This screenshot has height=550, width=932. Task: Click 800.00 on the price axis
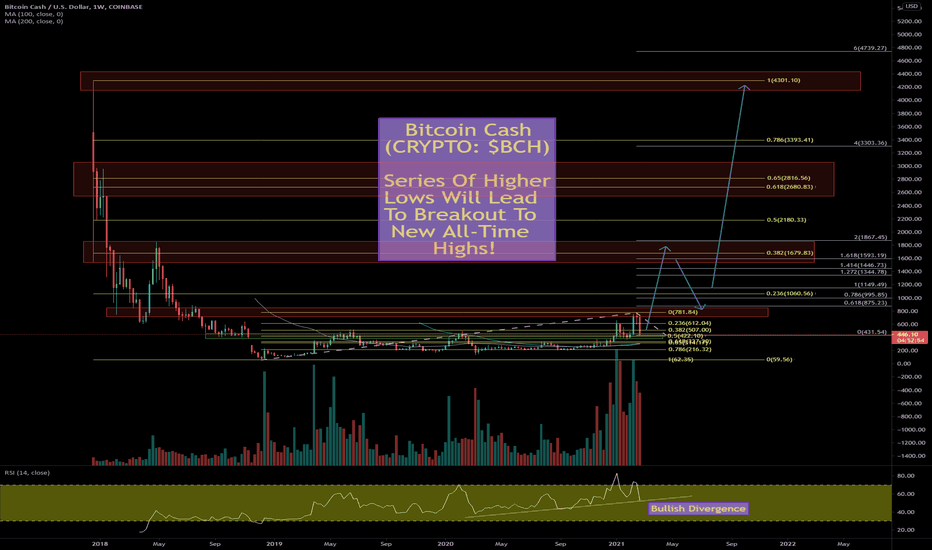pyautogui.click(x=909, y=311)
